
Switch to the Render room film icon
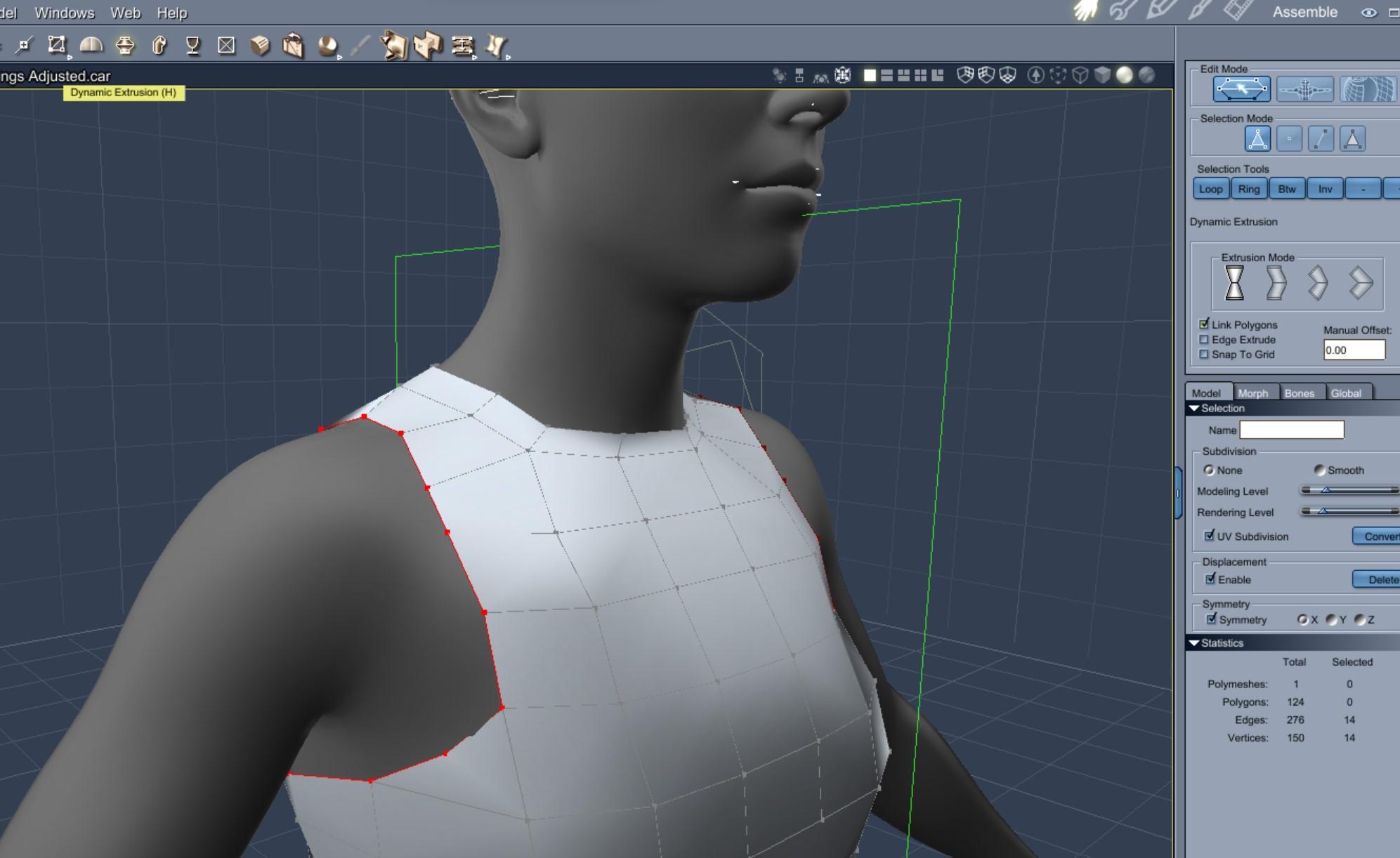pos(1237,11)
